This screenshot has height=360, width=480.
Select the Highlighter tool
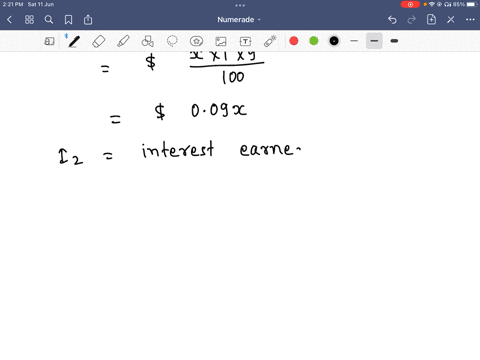pyautogui.click(x=123, y=41)
